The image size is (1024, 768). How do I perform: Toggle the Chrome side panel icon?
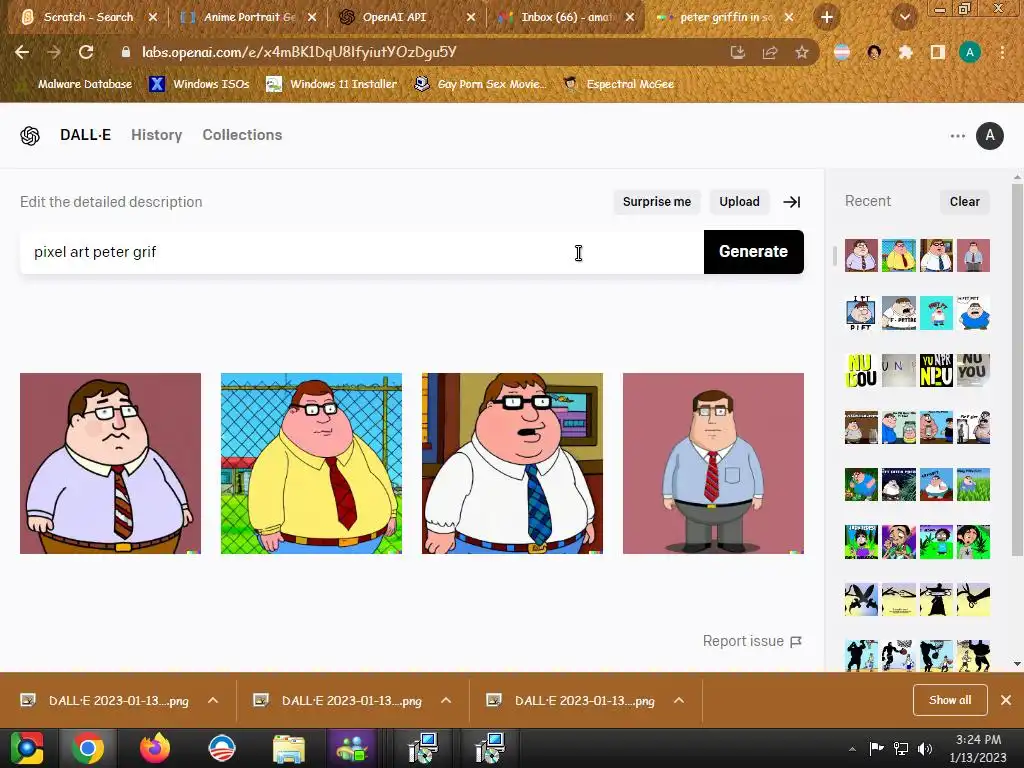[x=938, y=52]
